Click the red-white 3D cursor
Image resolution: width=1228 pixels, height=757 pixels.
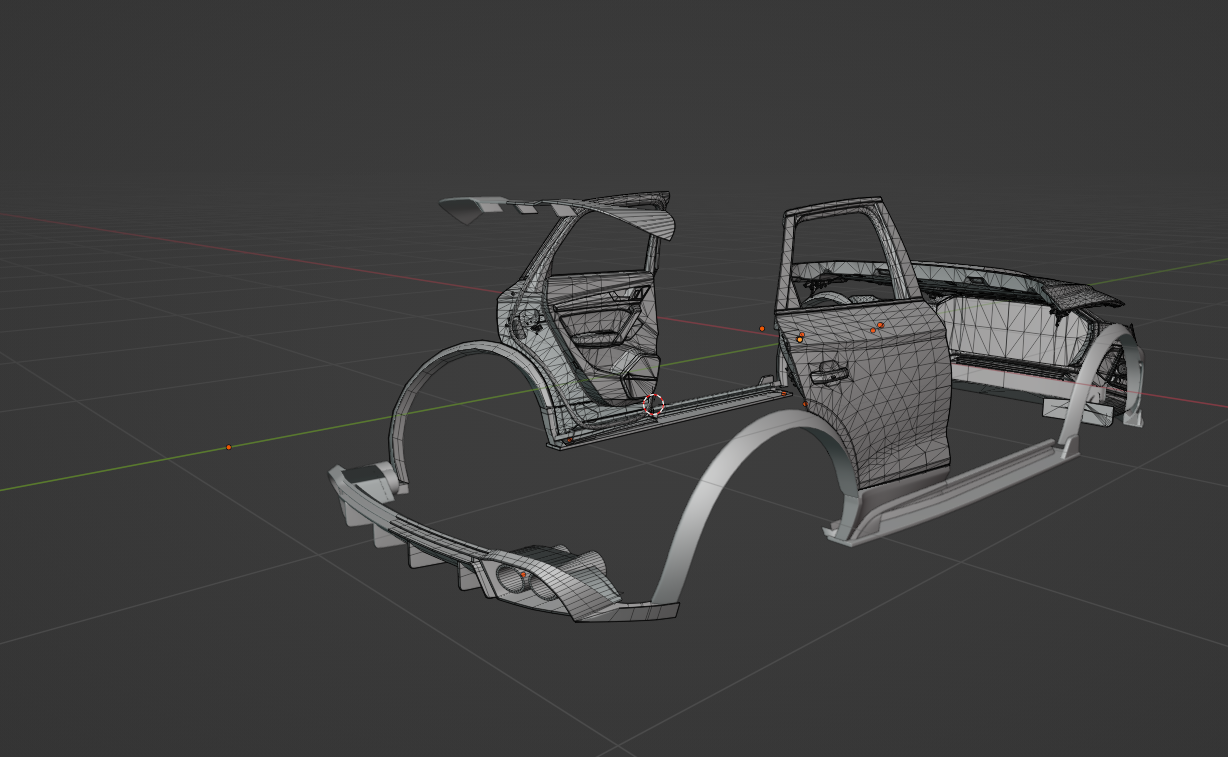tap(653, 404)
